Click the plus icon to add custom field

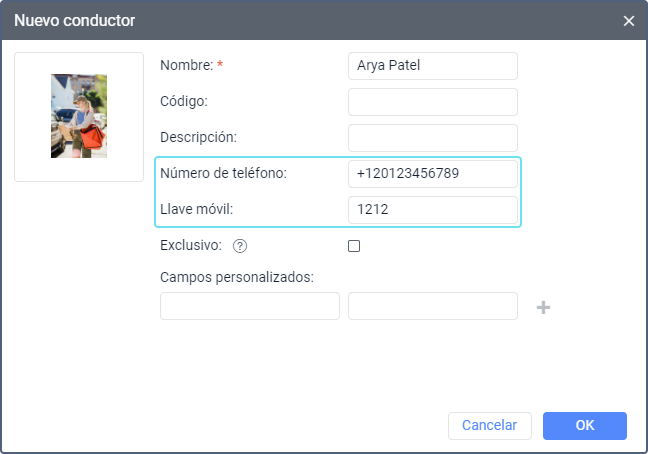[x=544, y=307]
